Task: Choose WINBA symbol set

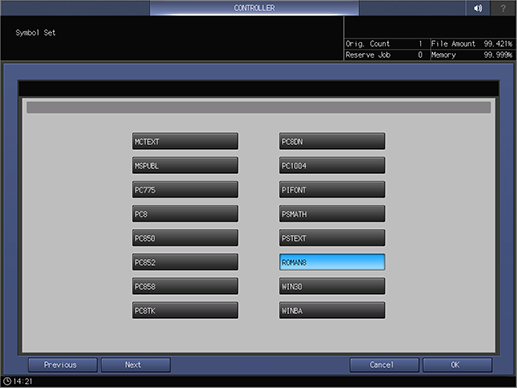Action: pos(332,311)
